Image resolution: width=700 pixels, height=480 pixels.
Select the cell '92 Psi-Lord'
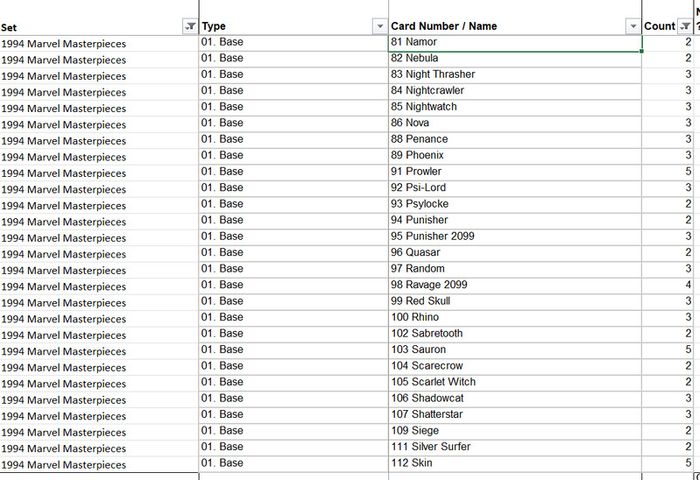(x=515, y=189)
